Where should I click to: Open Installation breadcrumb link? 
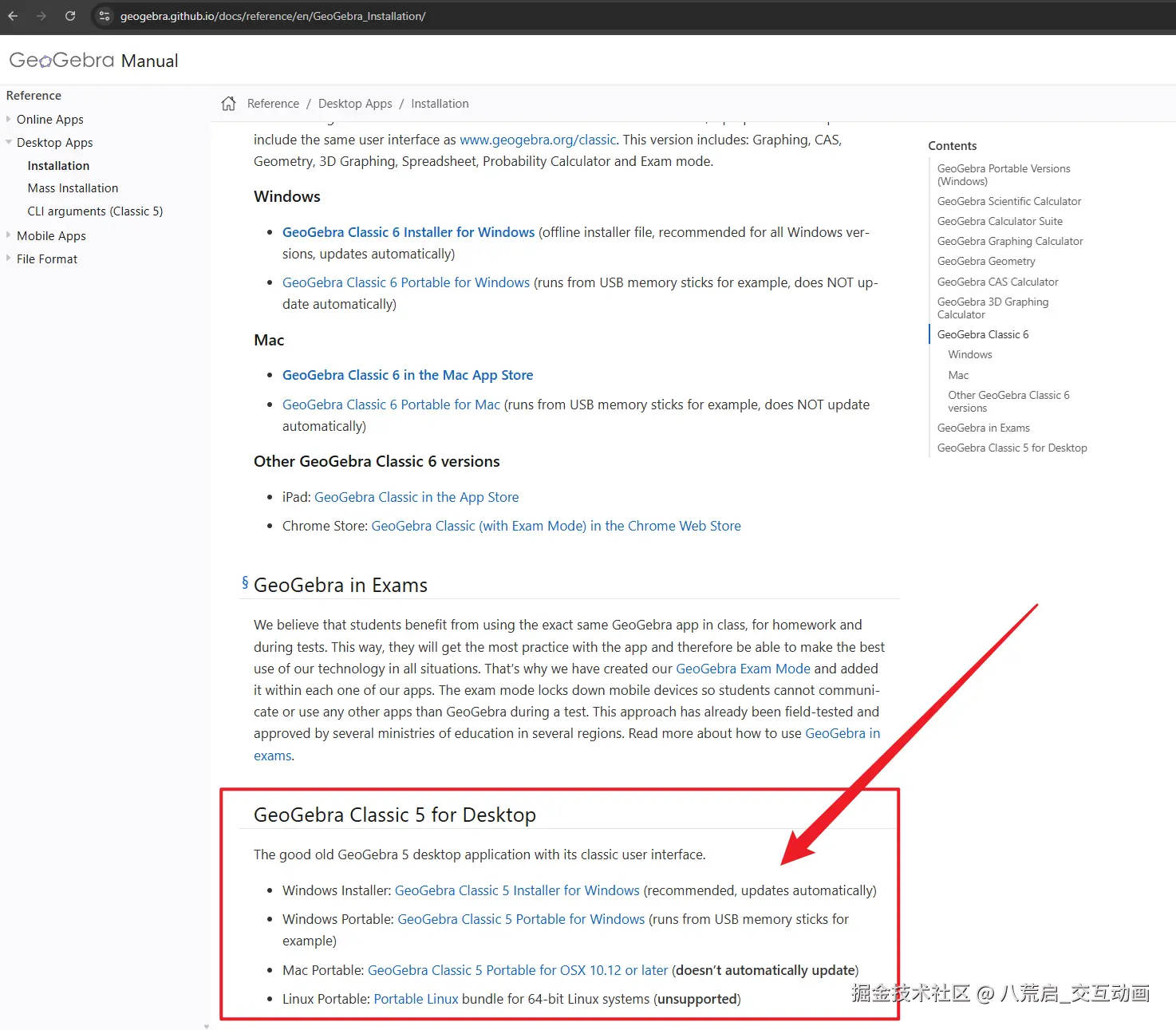[440, 104]
